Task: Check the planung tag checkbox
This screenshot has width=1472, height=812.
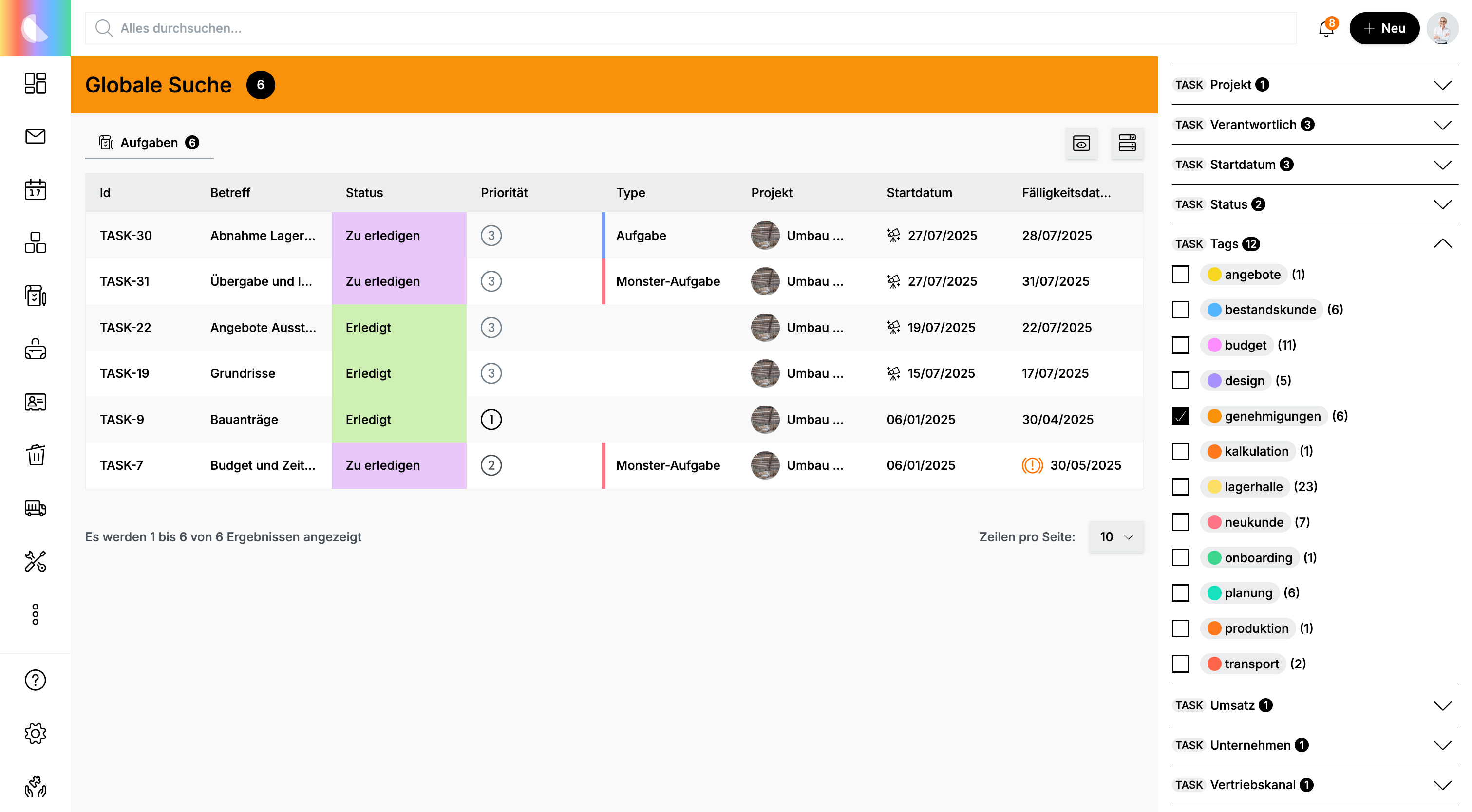Action: [x=1181, y=593]
